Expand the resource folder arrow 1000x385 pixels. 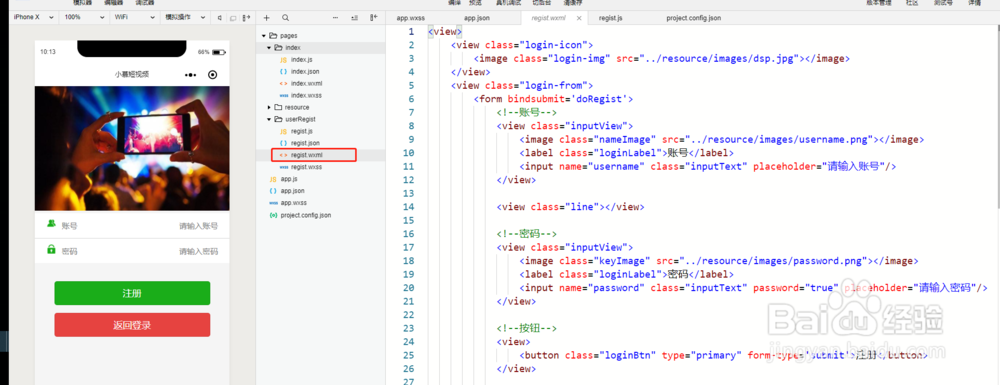[x=269, y=107]
